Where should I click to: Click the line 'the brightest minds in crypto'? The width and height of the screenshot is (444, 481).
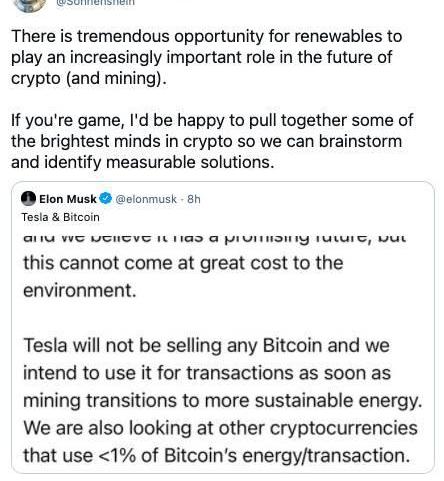coord(207,141)
